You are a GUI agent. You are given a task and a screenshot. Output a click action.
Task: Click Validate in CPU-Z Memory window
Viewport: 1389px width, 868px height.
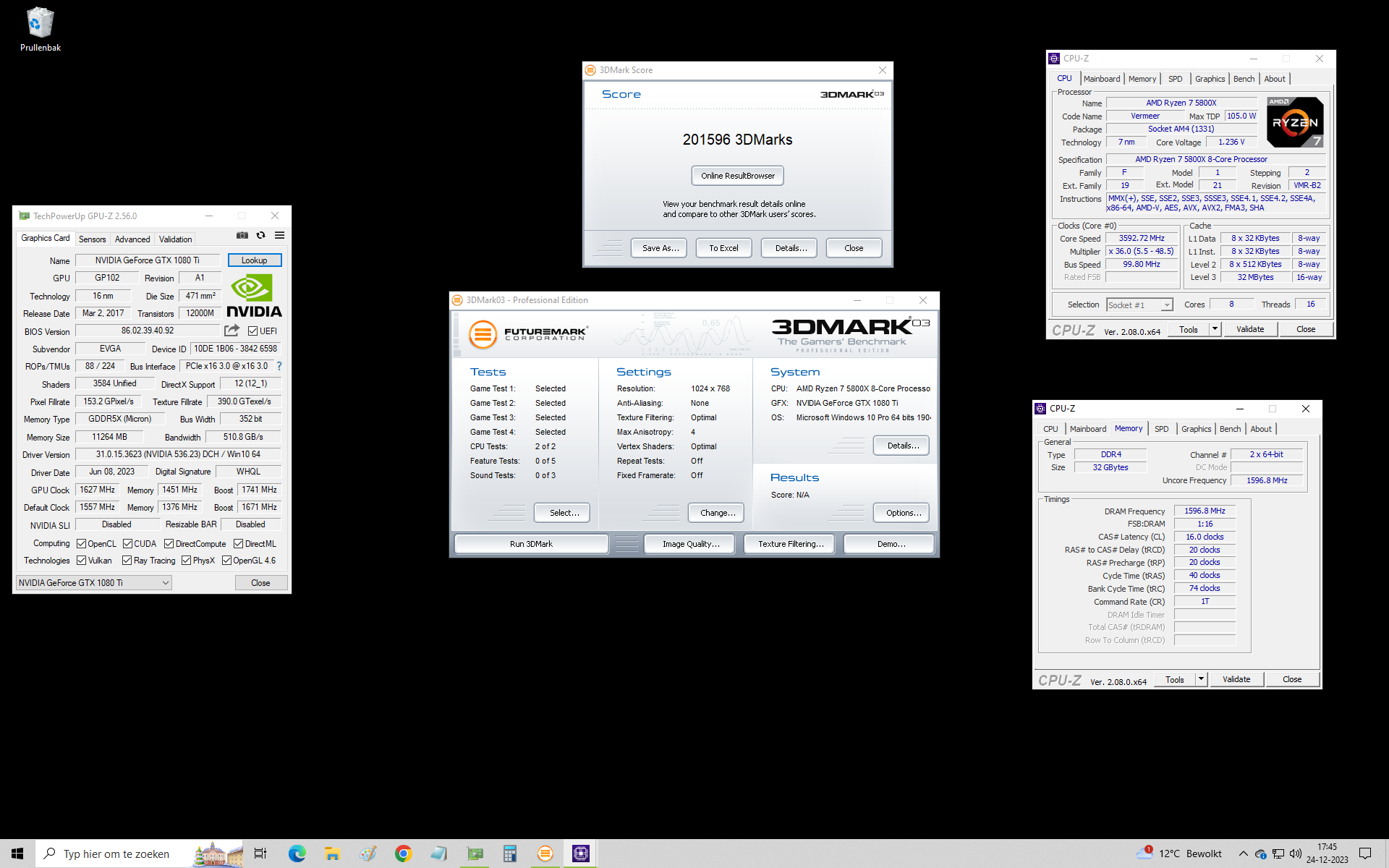click(1236, 679)
